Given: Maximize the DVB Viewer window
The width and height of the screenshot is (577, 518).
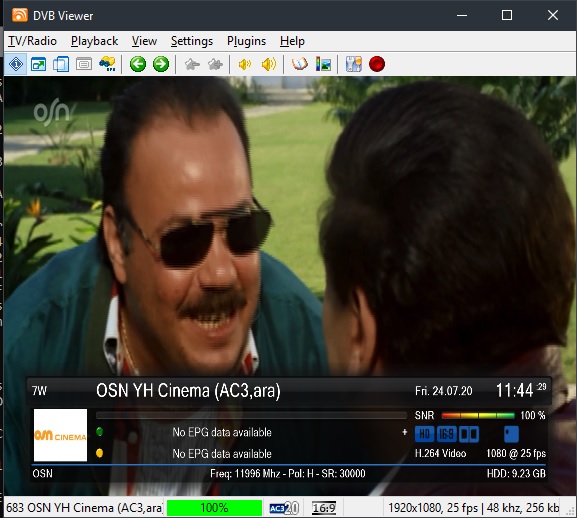Looking at the screenshot, I should pyautogui.click(x=507, y=15).
